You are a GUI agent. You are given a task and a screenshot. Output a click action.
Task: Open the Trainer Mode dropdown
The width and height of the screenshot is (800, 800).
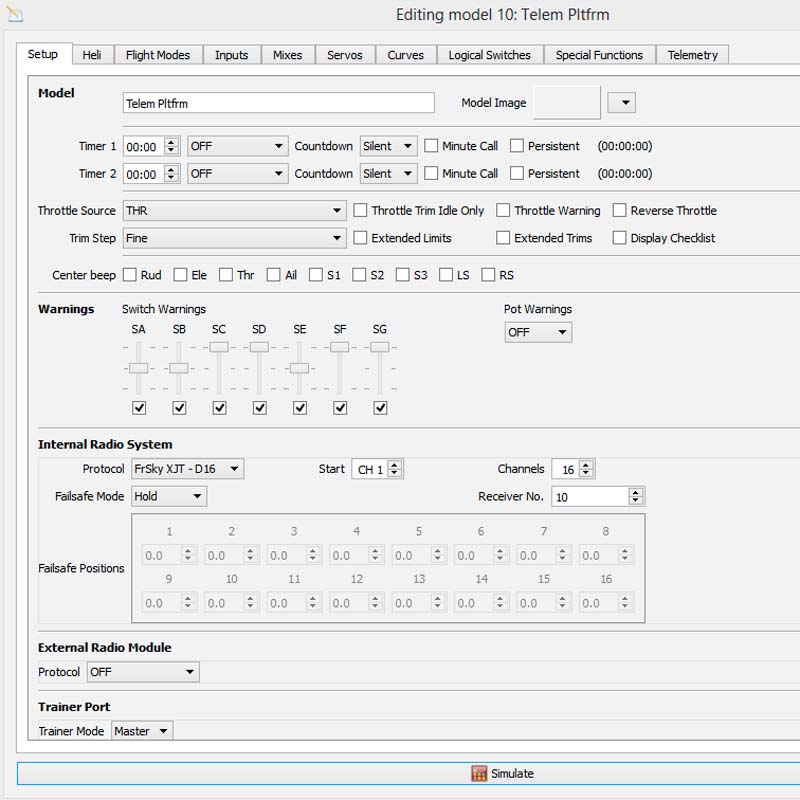tap(142, 731)
